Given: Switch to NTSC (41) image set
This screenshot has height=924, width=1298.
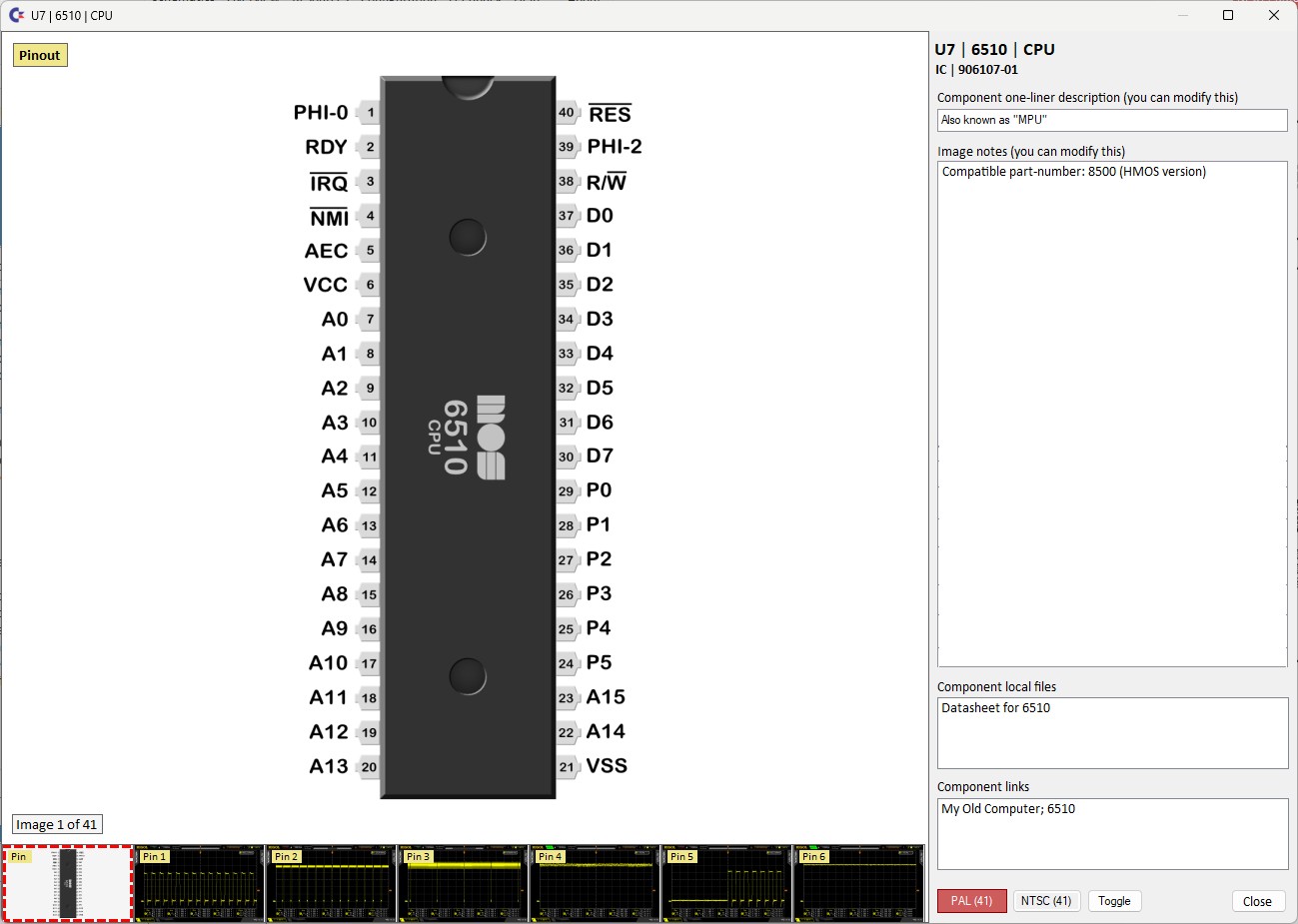Looking at the screenshot, I should pos(1046,901).
